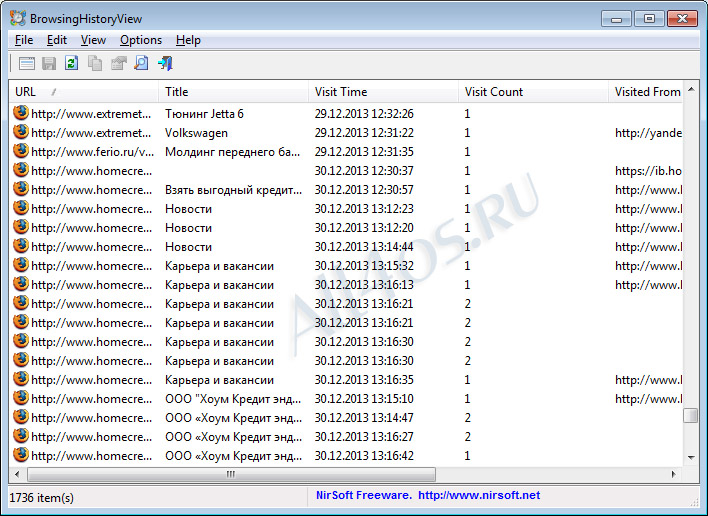Select ООО «Хоум Кредит row at 13:16:42
This screenshot has width=708, height=516.
click(x=346, y=456)
